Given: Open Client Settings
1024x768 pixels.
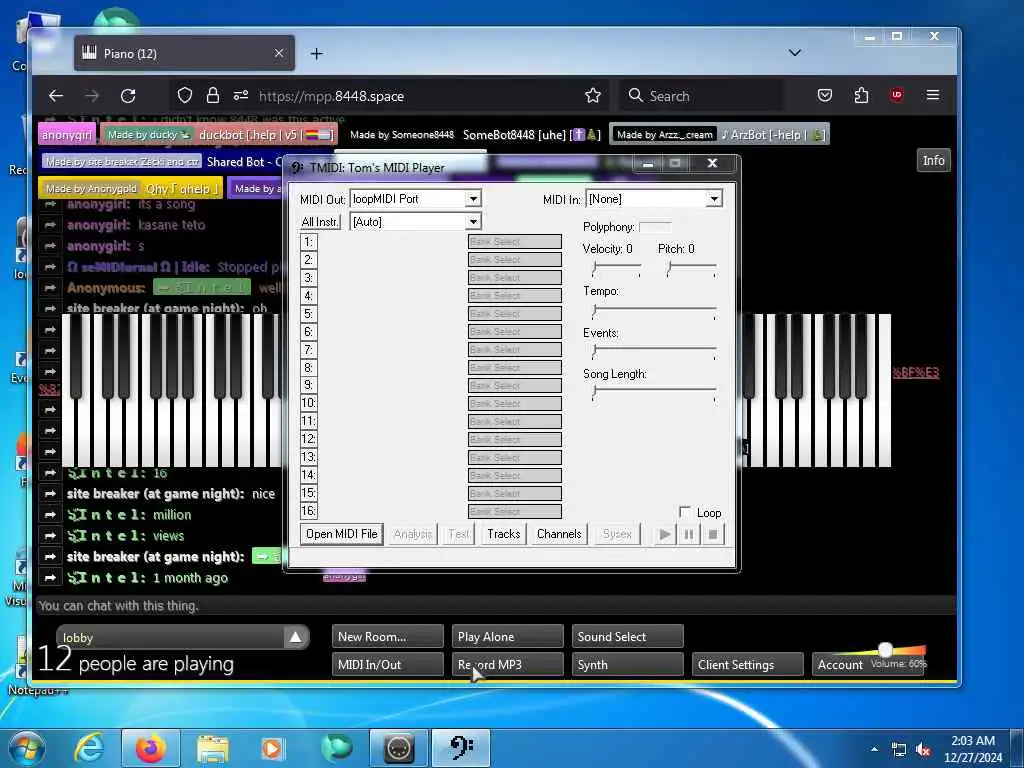Looking at the screenshot, I should point(748,665).
